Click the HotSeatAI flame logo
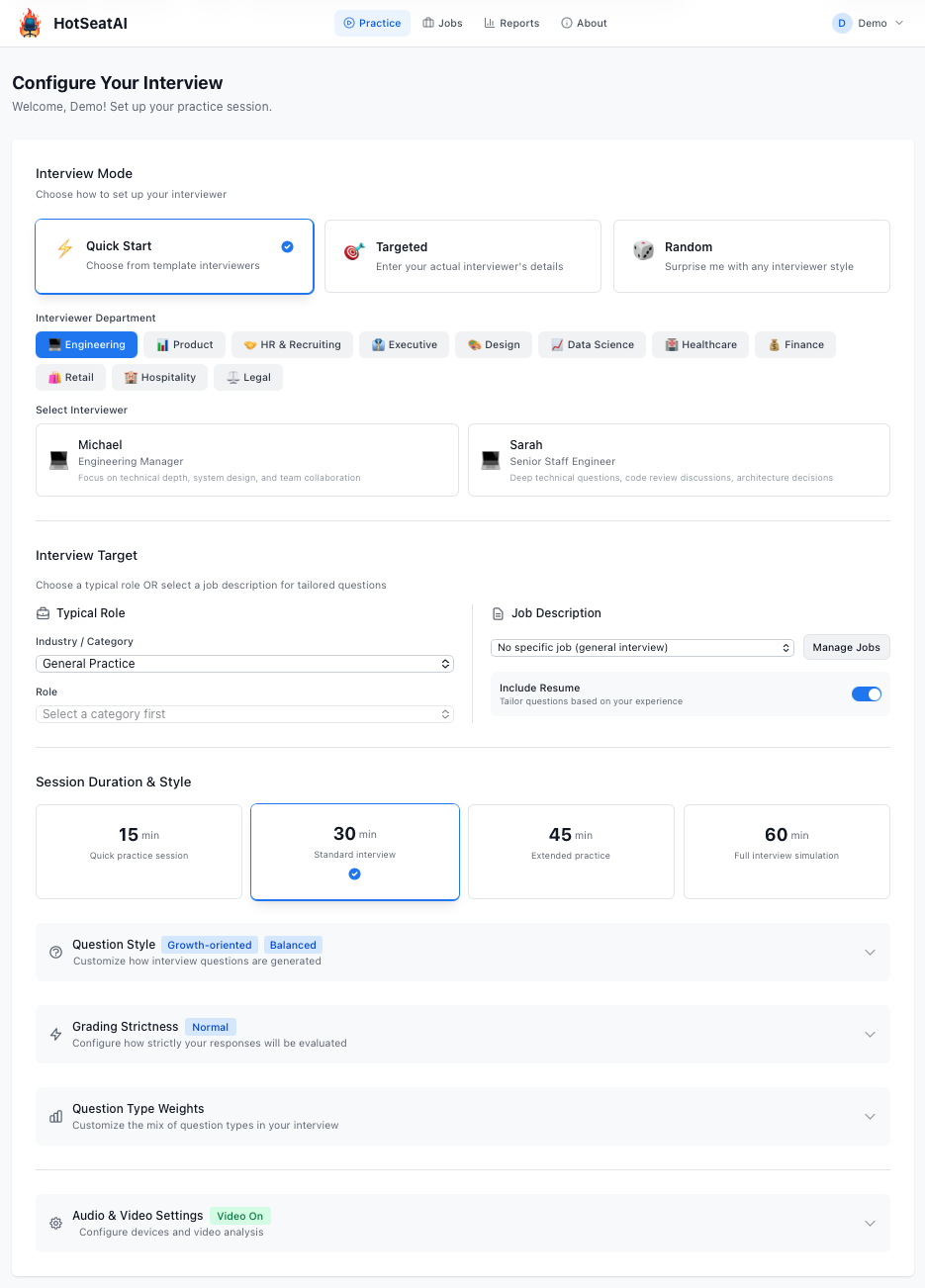925x1288 pixels. 30,22
